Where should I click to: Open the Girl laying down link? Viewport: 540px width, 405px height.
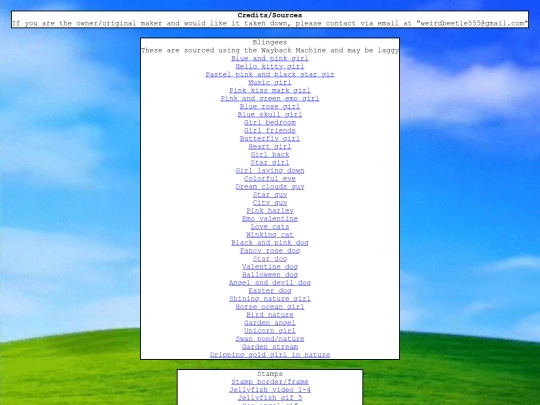[x=270, y=170]
